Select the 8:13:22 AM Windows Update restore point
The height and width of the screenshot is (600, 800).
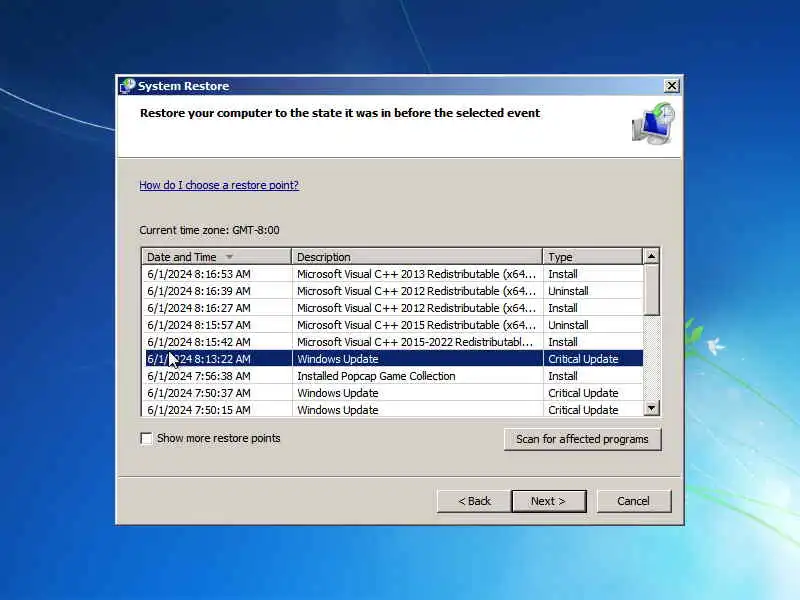(392, 359)
